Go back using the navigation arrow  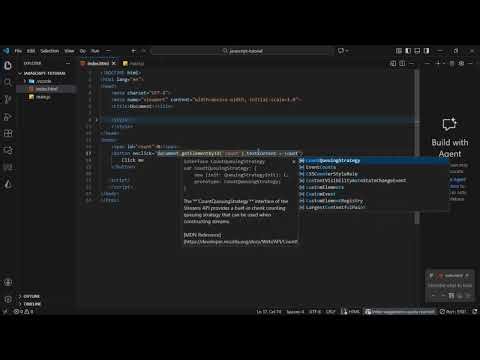tap(133, 51)
